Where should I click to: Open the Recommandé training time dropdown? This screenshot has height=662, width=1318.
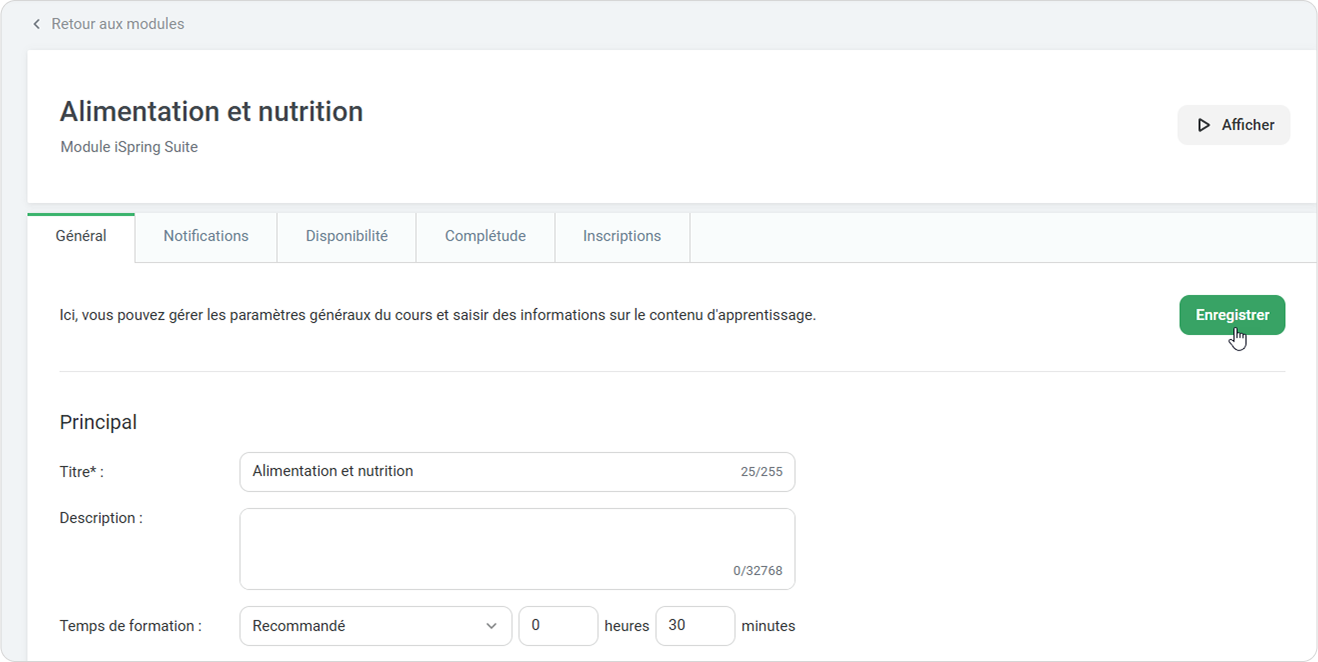tap(365, 626)
